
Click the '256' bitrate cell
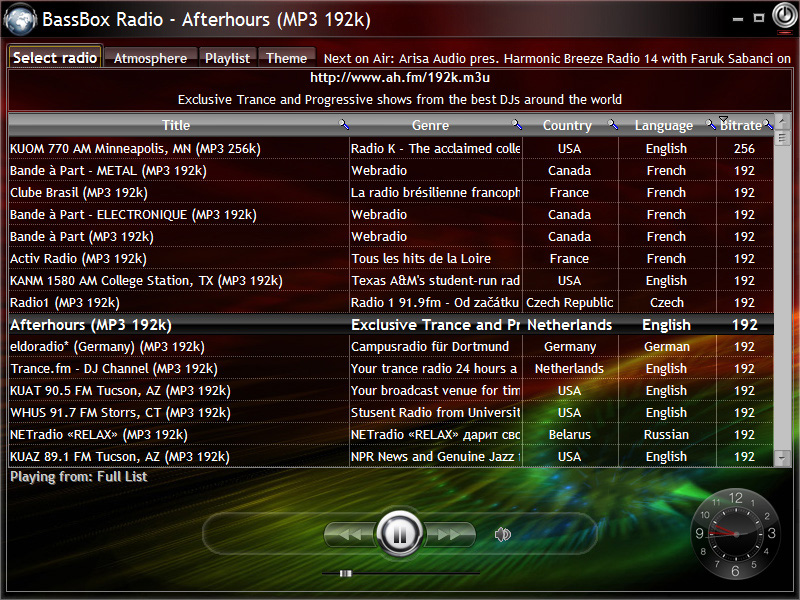(x=744, y=148)
